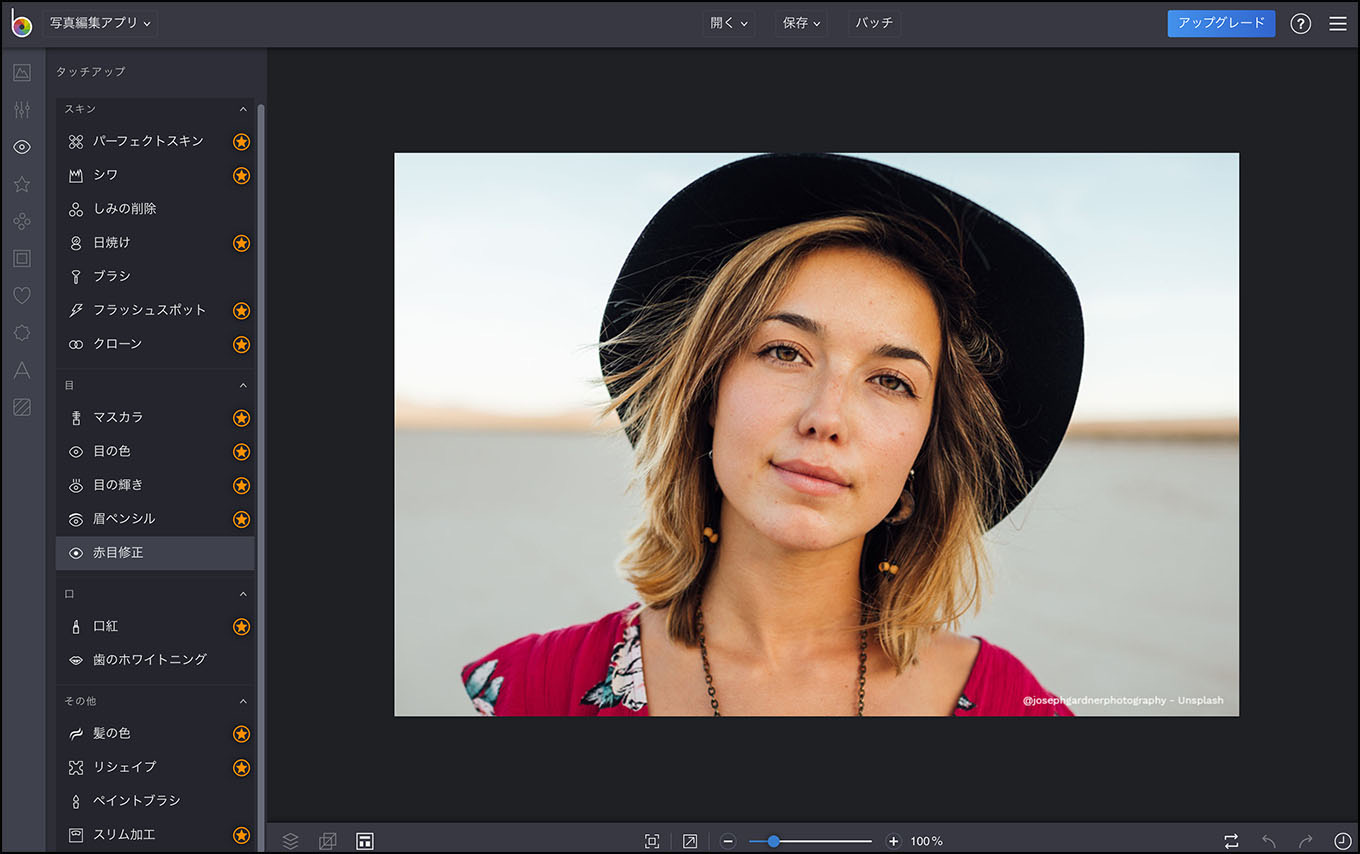Click the portrait photo on canvas
1360x854 pixels.
coord(816,434)
